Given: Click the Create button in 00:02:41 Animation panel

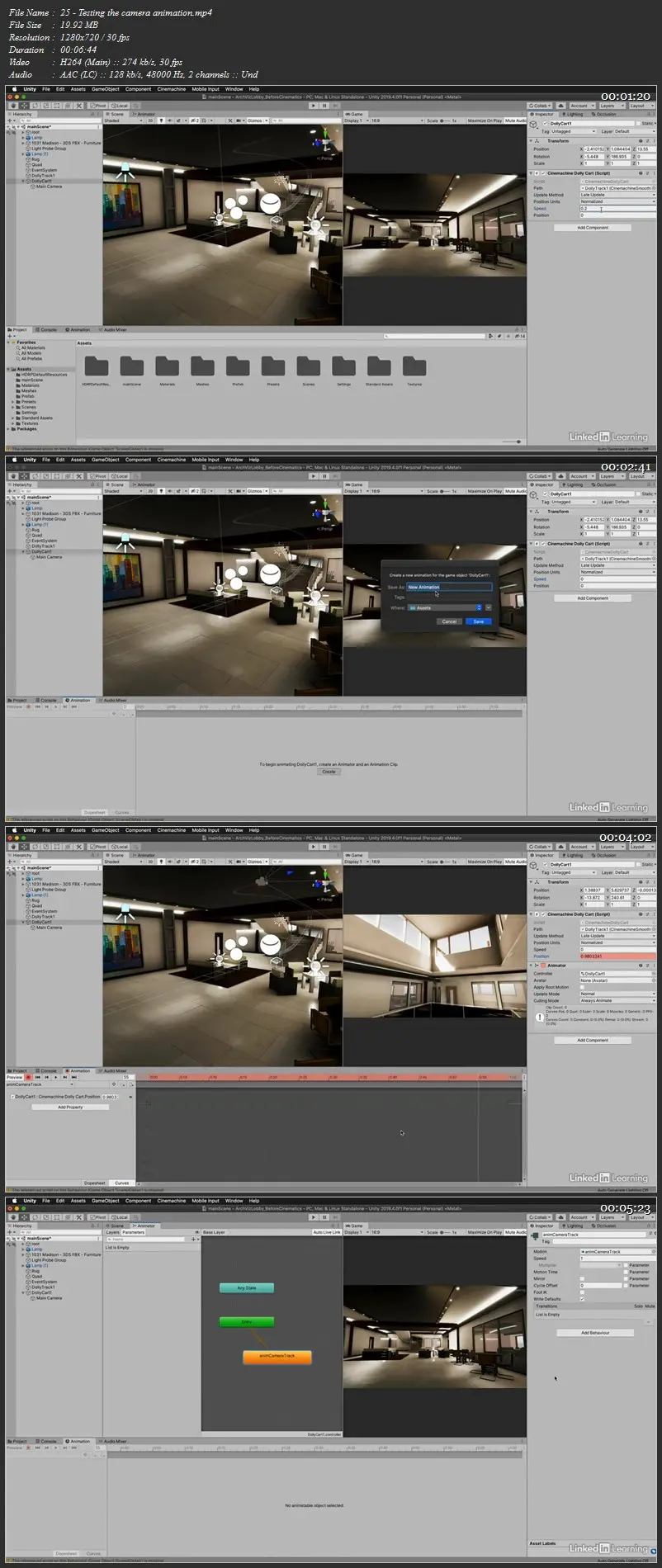Looking at the screenshot, I should tap(329, 772).
